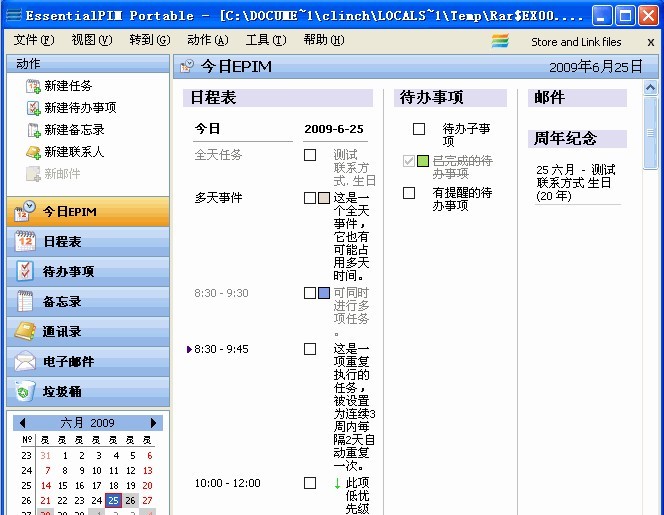Screen dimensions: 664x515
Task: Check the 待办子事项 checkbox
Action: click(419, 129)
